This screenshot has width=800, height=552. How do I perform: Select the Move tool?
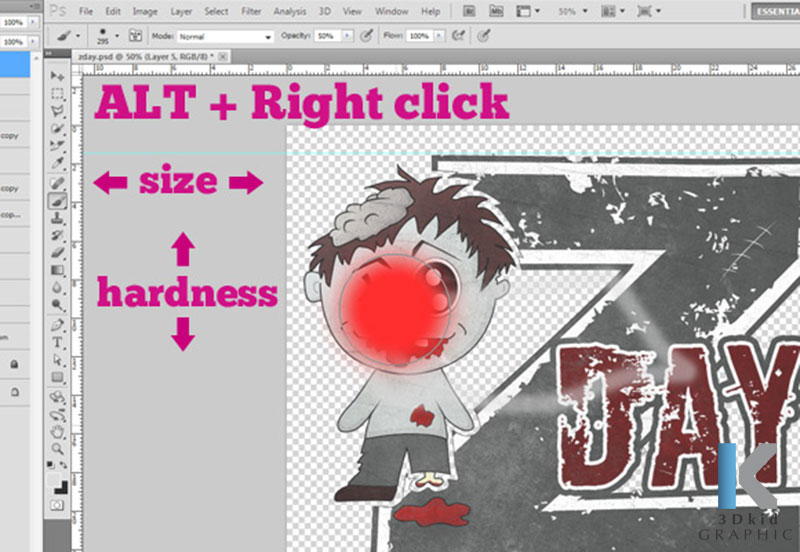[57, 76]
